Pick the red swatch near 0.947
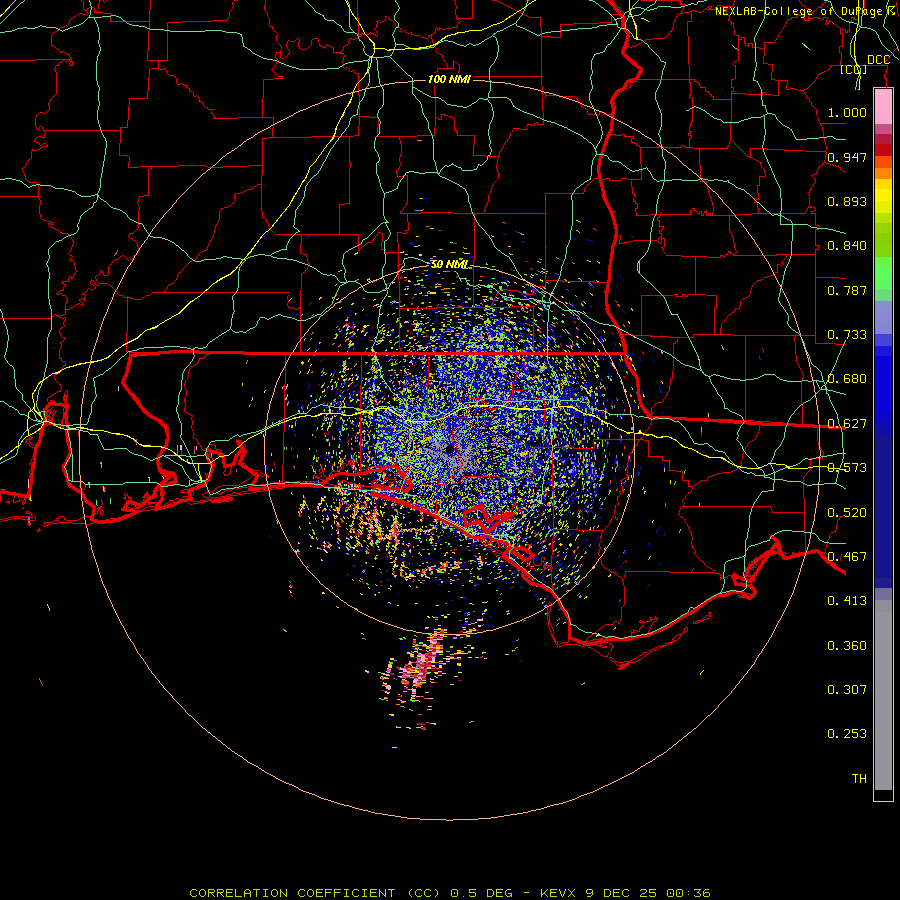The width and height of the screenshot is (900, 900). (x=883, y=150)
